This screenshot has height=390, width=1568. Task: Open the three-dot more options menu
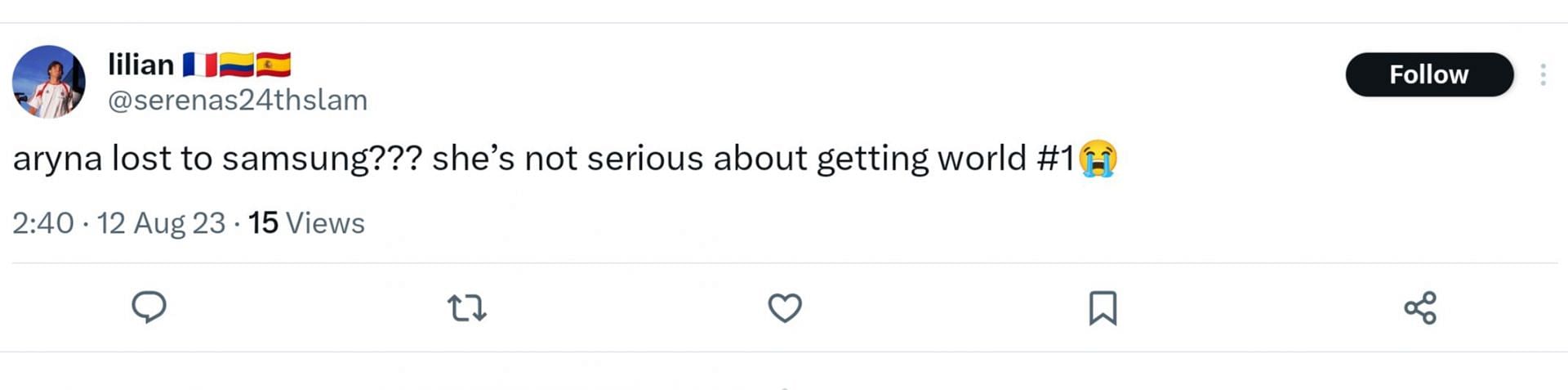point(1543,75)
